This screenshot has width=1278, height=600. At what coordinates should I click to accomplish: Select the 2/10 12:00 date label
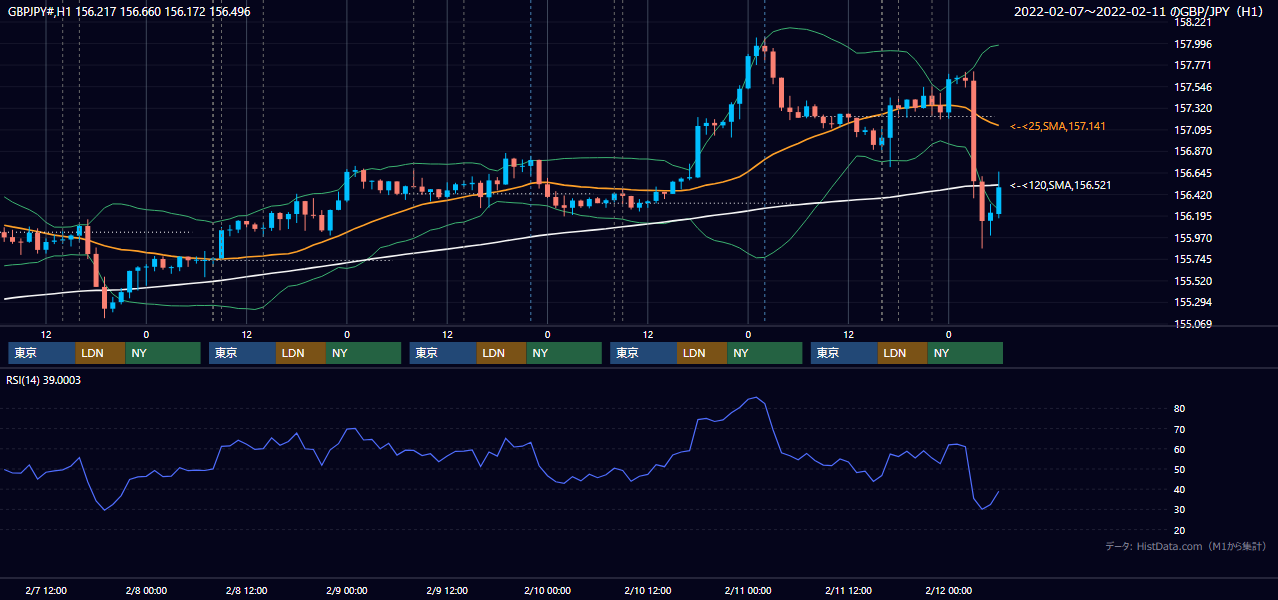point(647,591)
